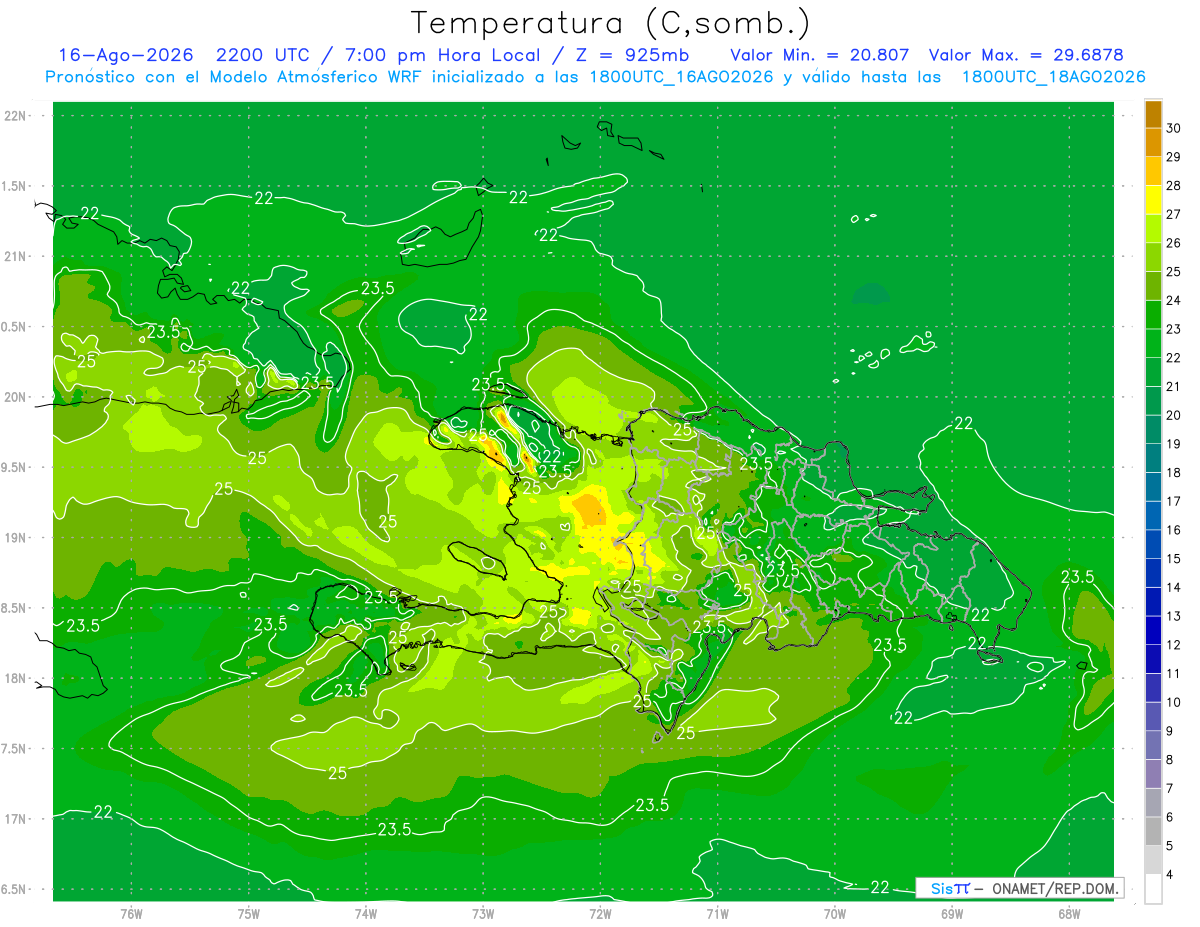Screen dimensions: 1200x927
Task: Click the color scale value "11"
Action: (1174, 674)
